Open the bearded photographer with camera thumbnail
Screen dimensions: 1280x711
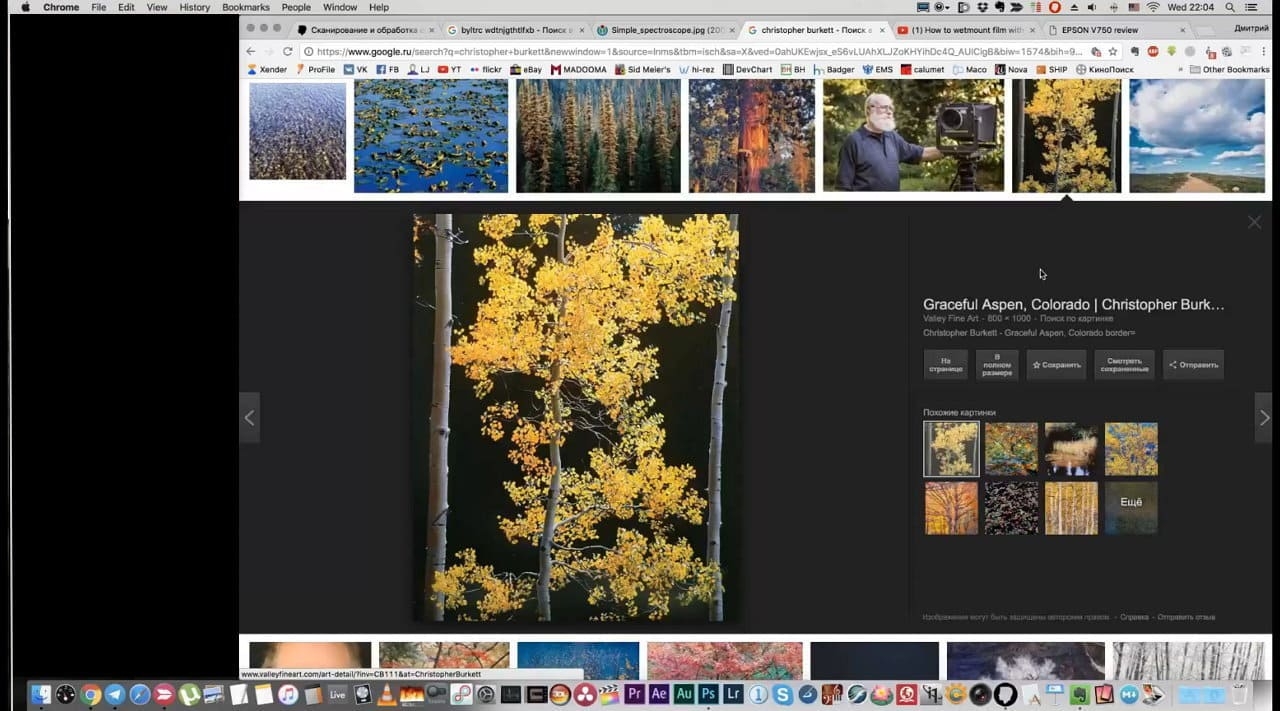[x=913, y=136]
